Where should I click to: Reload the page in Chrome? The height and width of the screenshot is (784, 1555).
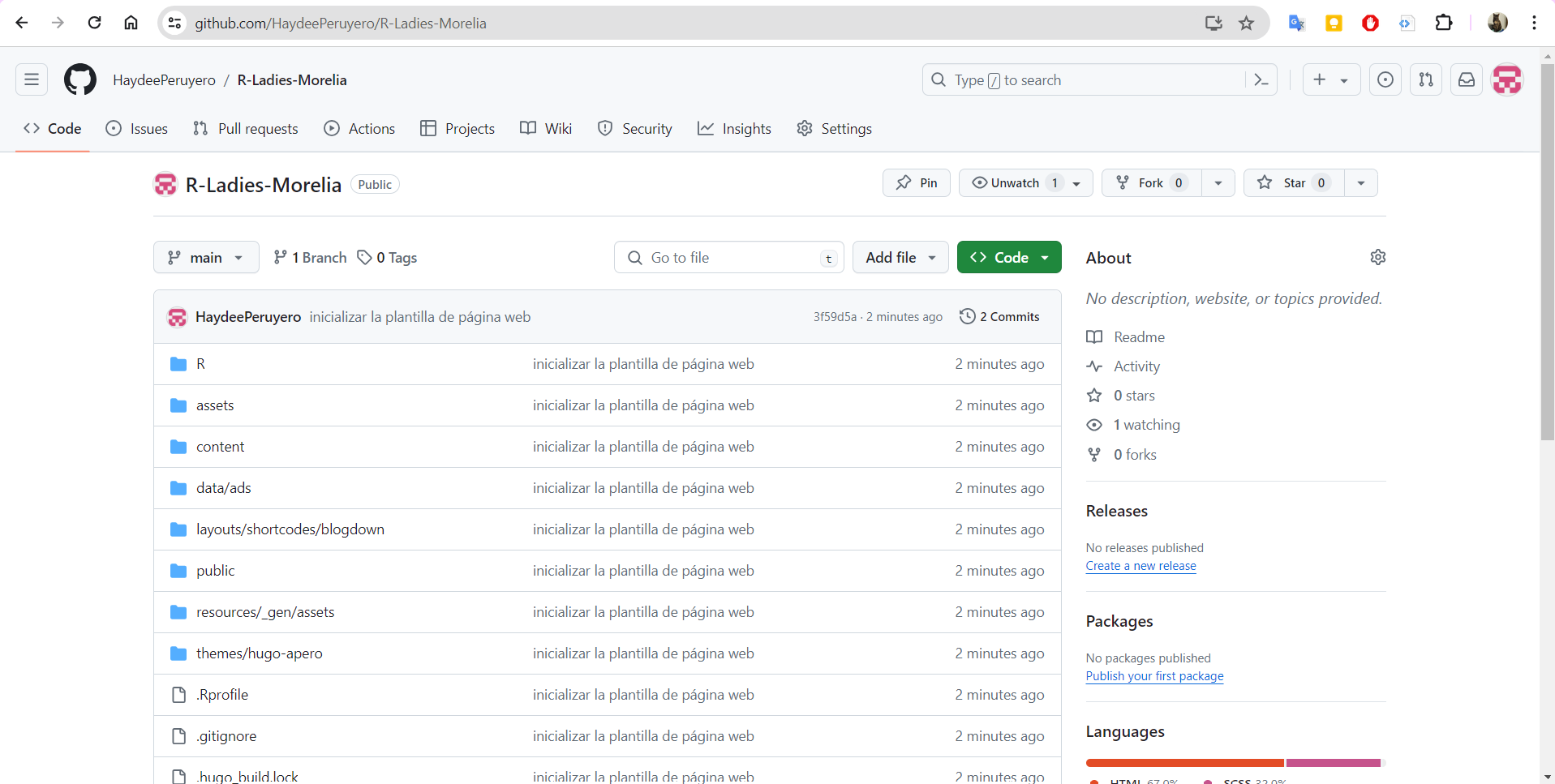click(x=95, y=23)
